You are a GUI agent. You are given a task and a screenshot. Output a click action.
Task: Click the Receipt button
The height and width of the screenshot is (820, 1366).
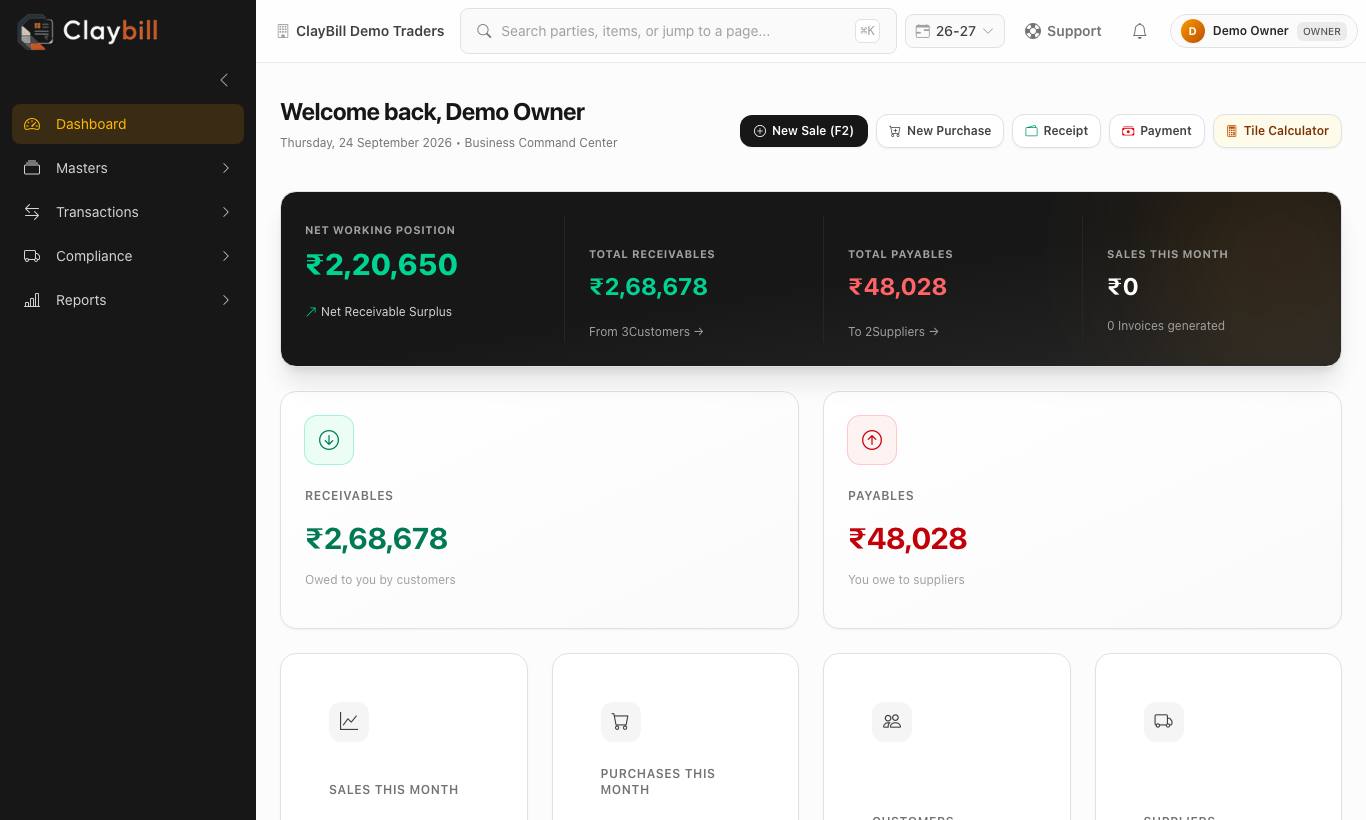click(x=1056, y=131)
